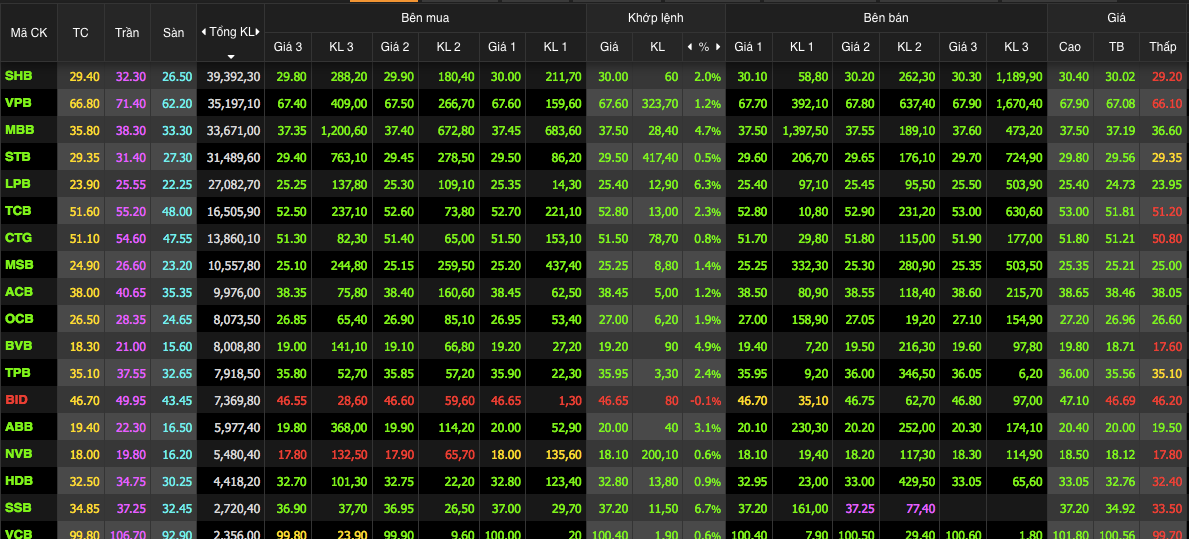Image resolution: width=1189 pixels, height=539 pixels.
Task: Open the SHB stock symbol
Action: [x=18, y=76]
